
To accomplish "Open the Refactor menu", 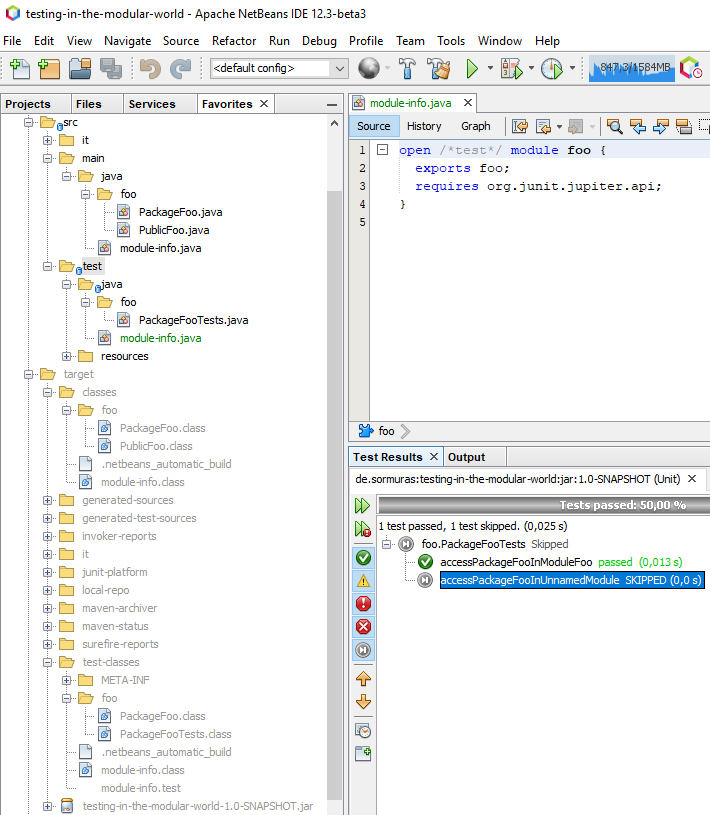I will [234, 41].
